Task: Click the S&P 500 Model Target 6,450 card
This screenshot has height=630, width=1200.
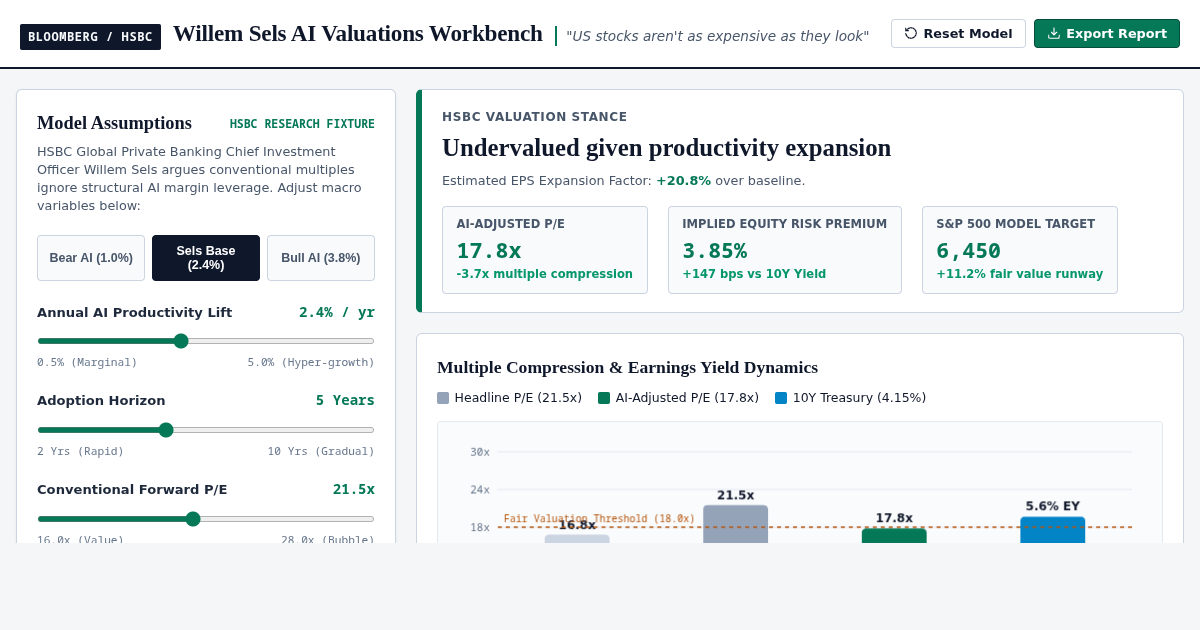Action: tap(1020, 250)
